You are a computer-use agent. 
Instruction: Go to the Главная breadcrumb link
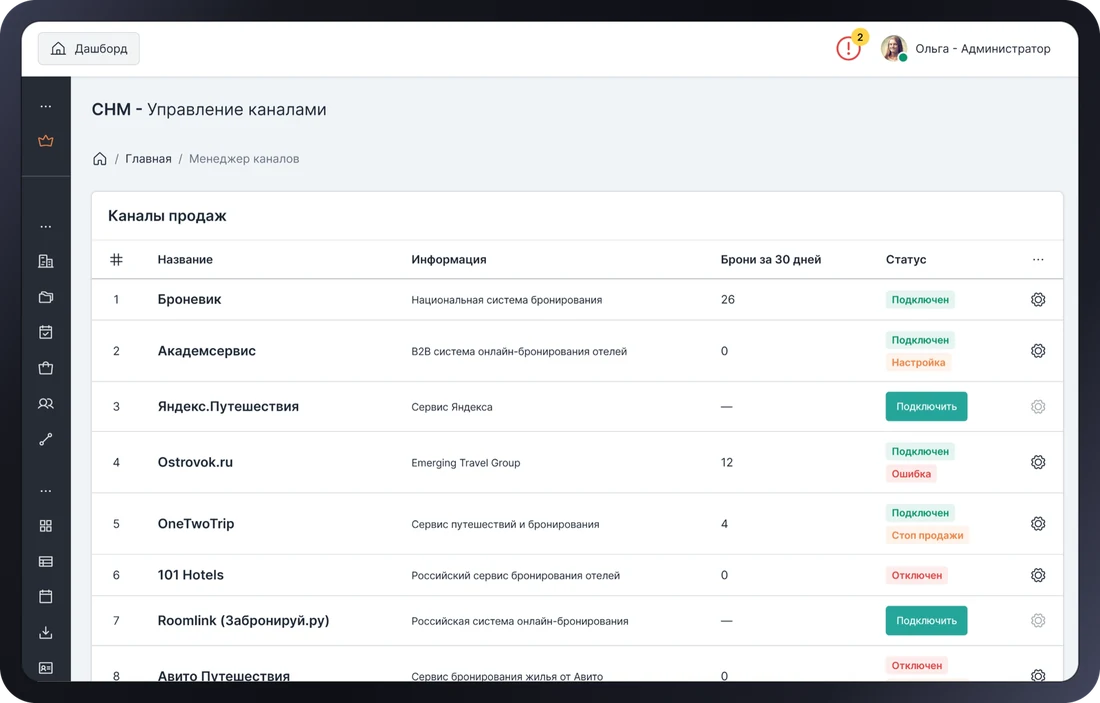[x=148, y=159]
